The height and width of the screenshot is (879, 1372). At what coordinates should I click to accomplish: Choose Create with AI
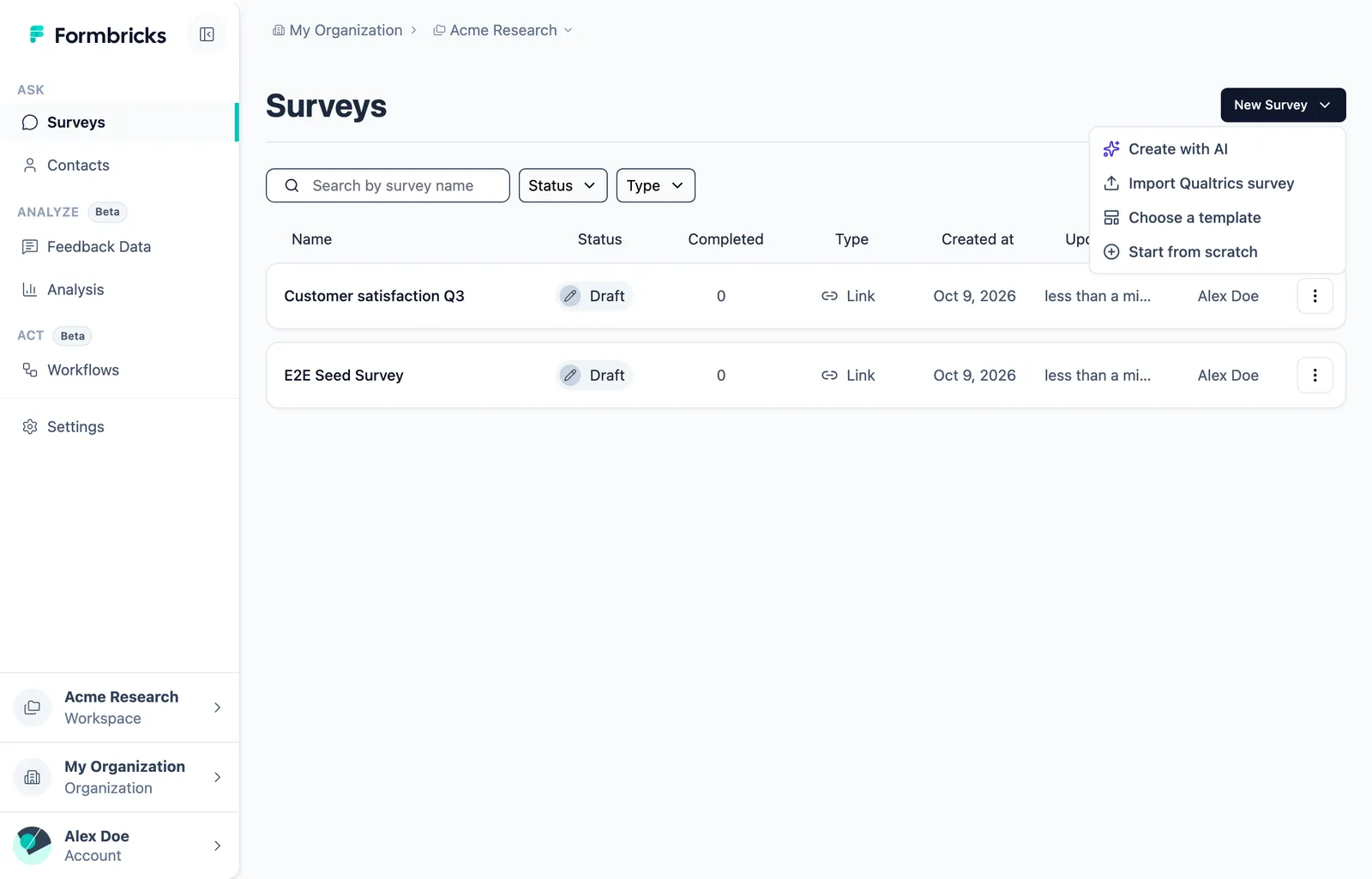pyautogui.click(x=1217, y=149)
